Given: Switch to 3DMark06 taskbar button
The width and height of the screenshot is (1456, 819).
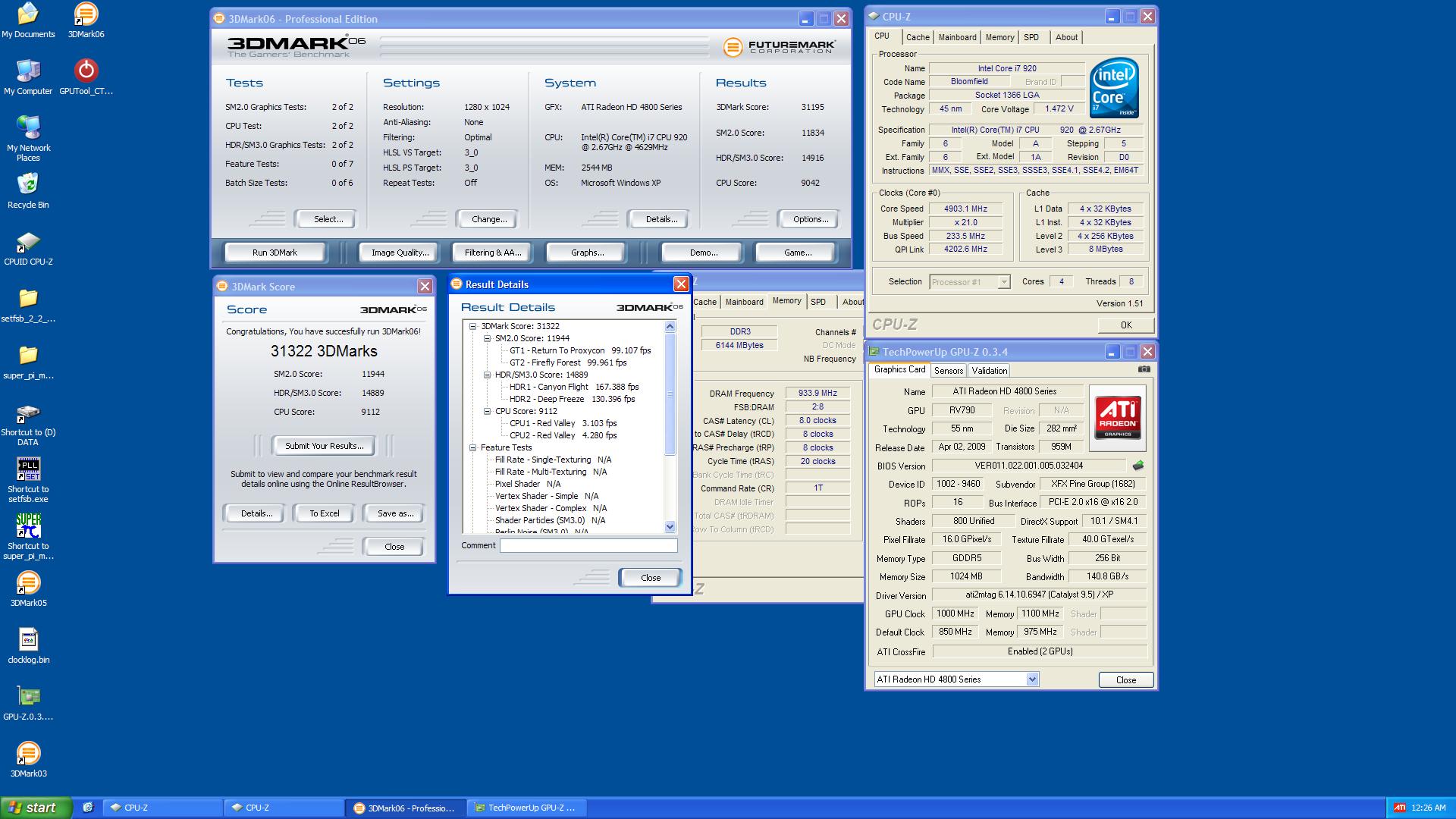Looking at the screenshot, I should 406,808.
